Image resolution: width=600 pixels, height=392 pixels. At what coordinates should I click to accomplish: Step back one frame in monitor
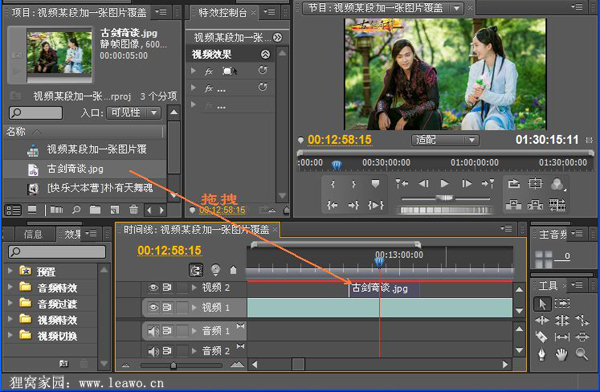[x=423, y=184]
